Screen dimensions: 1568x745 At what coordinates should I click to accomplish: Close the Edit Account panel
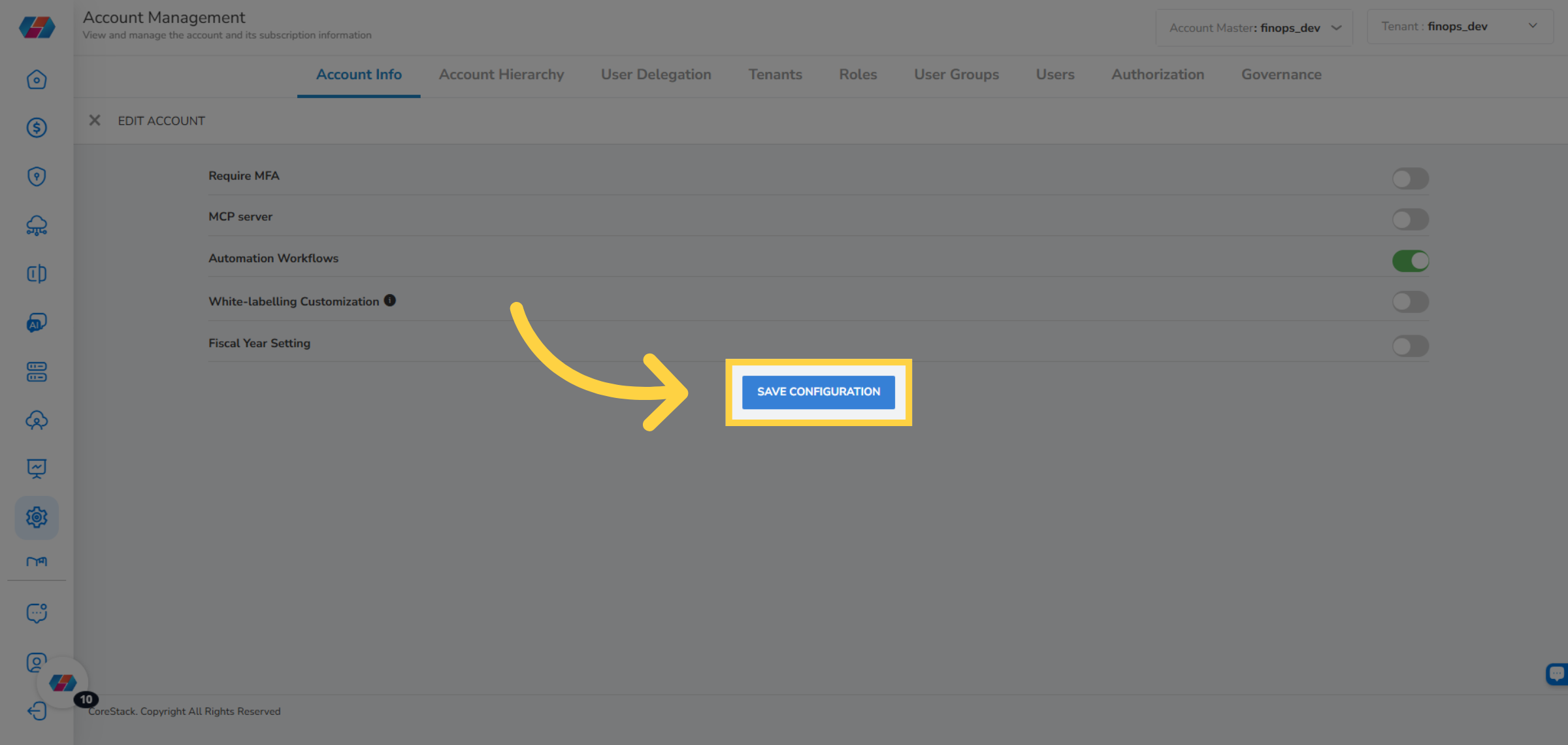point(95,120)
